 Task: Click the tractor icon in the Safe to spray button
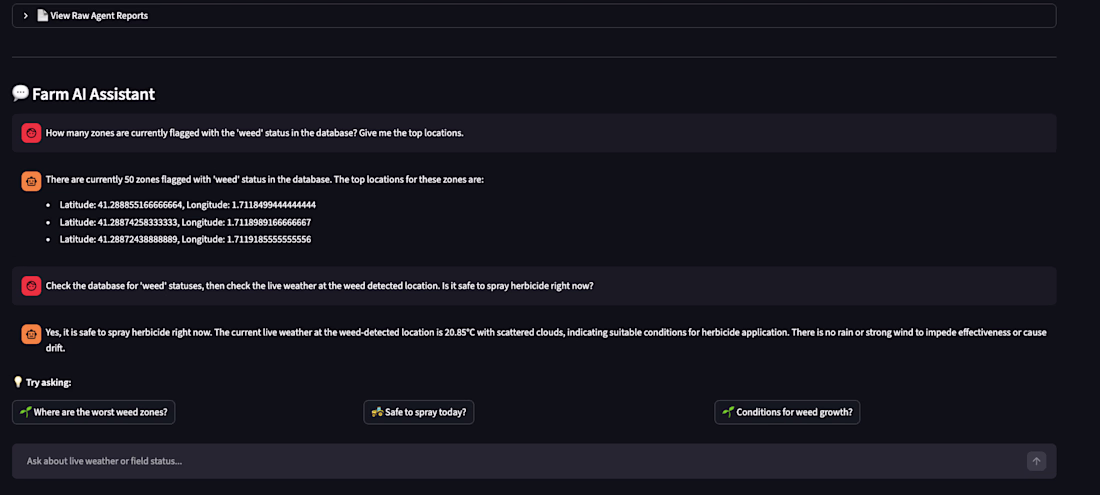coord(377,412)
